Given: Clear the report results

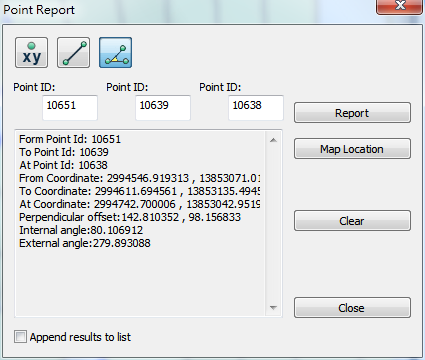Looking at the screenshot, I should click(352, 221).
